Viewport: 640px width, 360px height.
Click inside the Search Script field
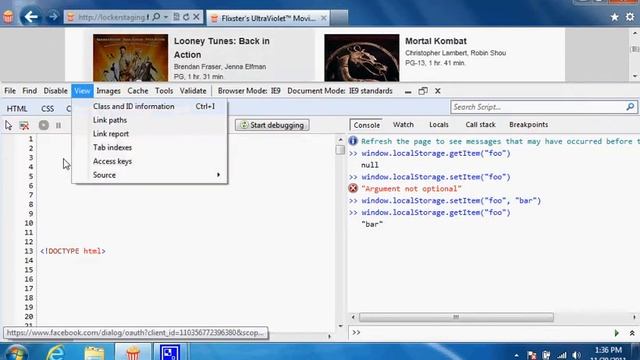click(538, 107)
